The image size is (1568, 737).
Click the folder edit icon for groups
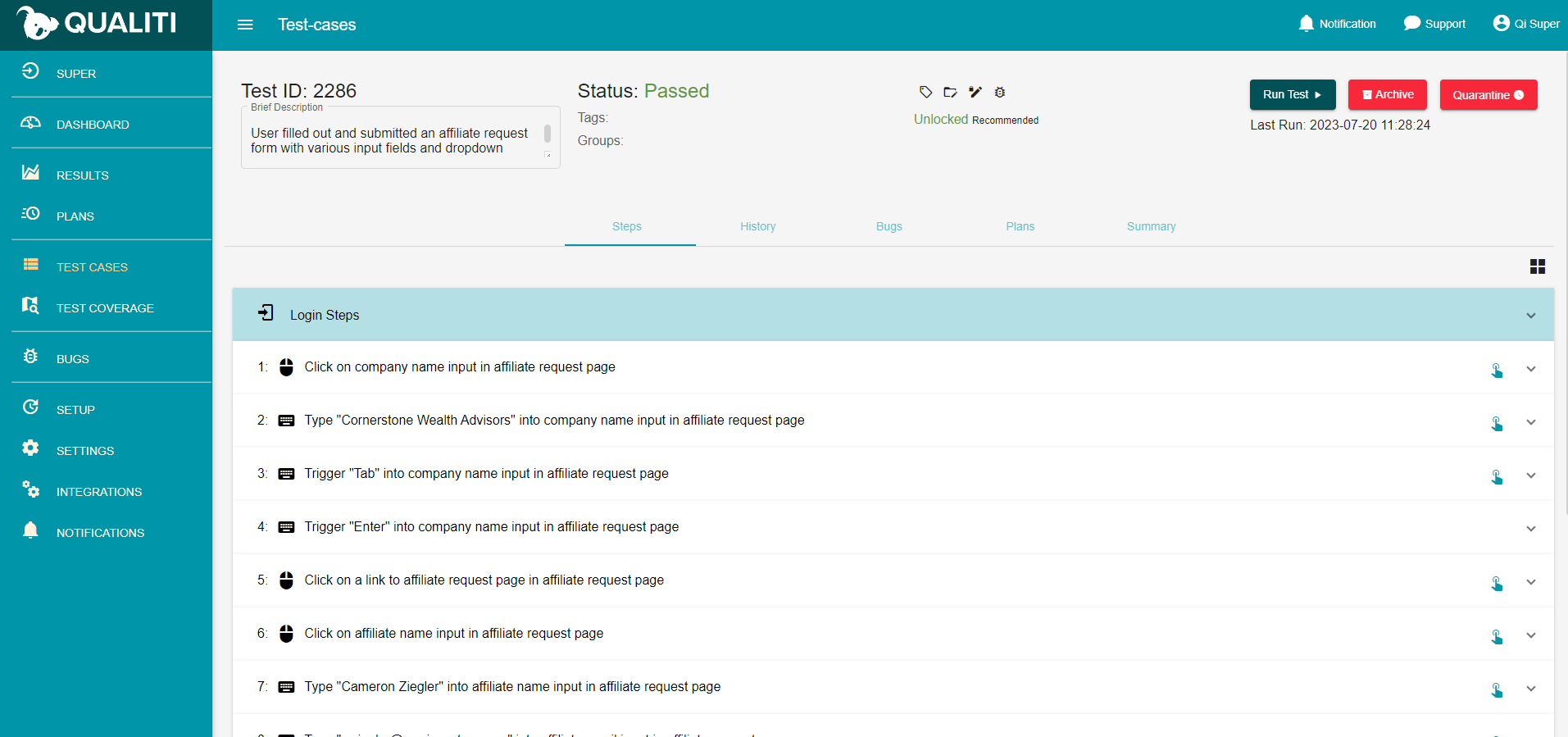[950, 92]
